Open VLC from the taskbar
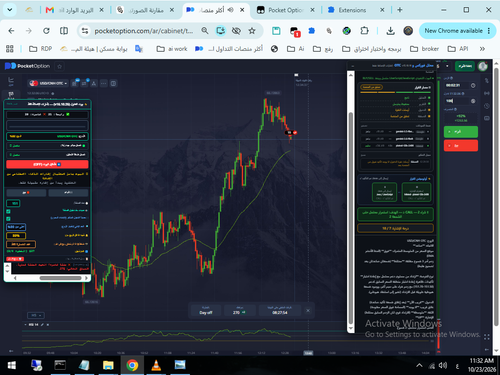 [x=156, y=365]
